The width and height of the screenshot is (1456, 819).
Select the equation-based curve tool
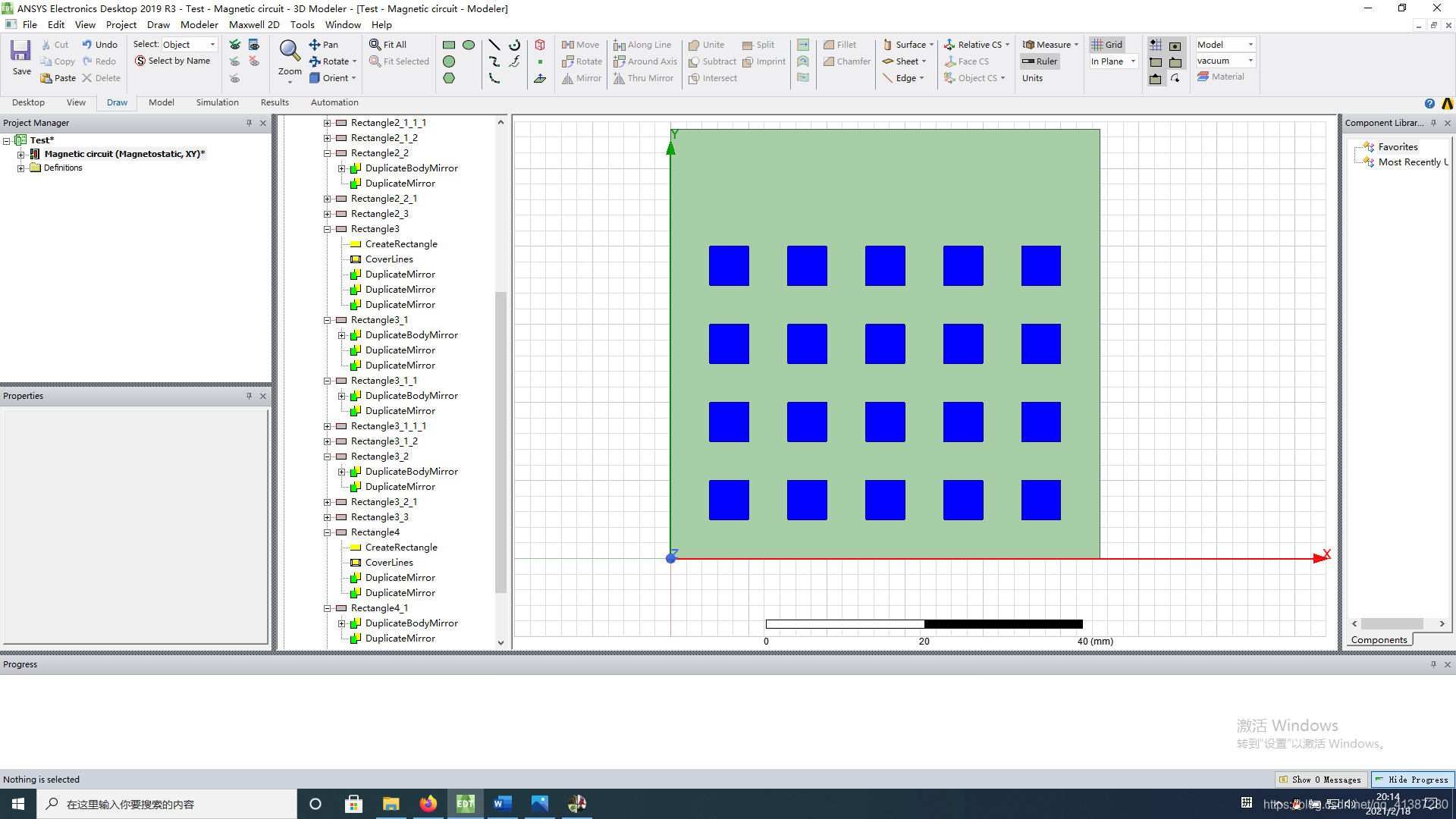(514, 61)
